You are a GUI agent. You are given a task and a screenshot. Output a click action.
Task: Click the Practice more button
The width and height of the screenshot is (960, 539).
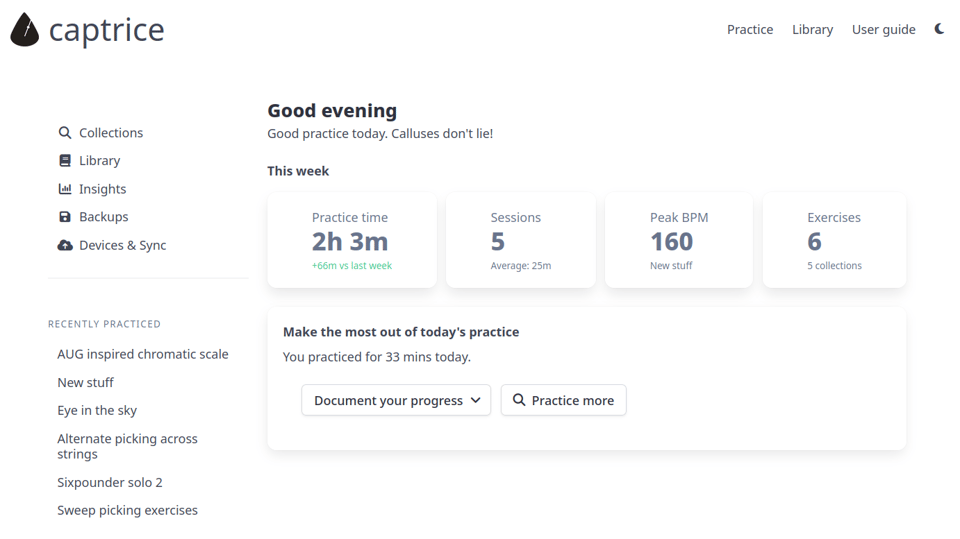coord(563,400)
